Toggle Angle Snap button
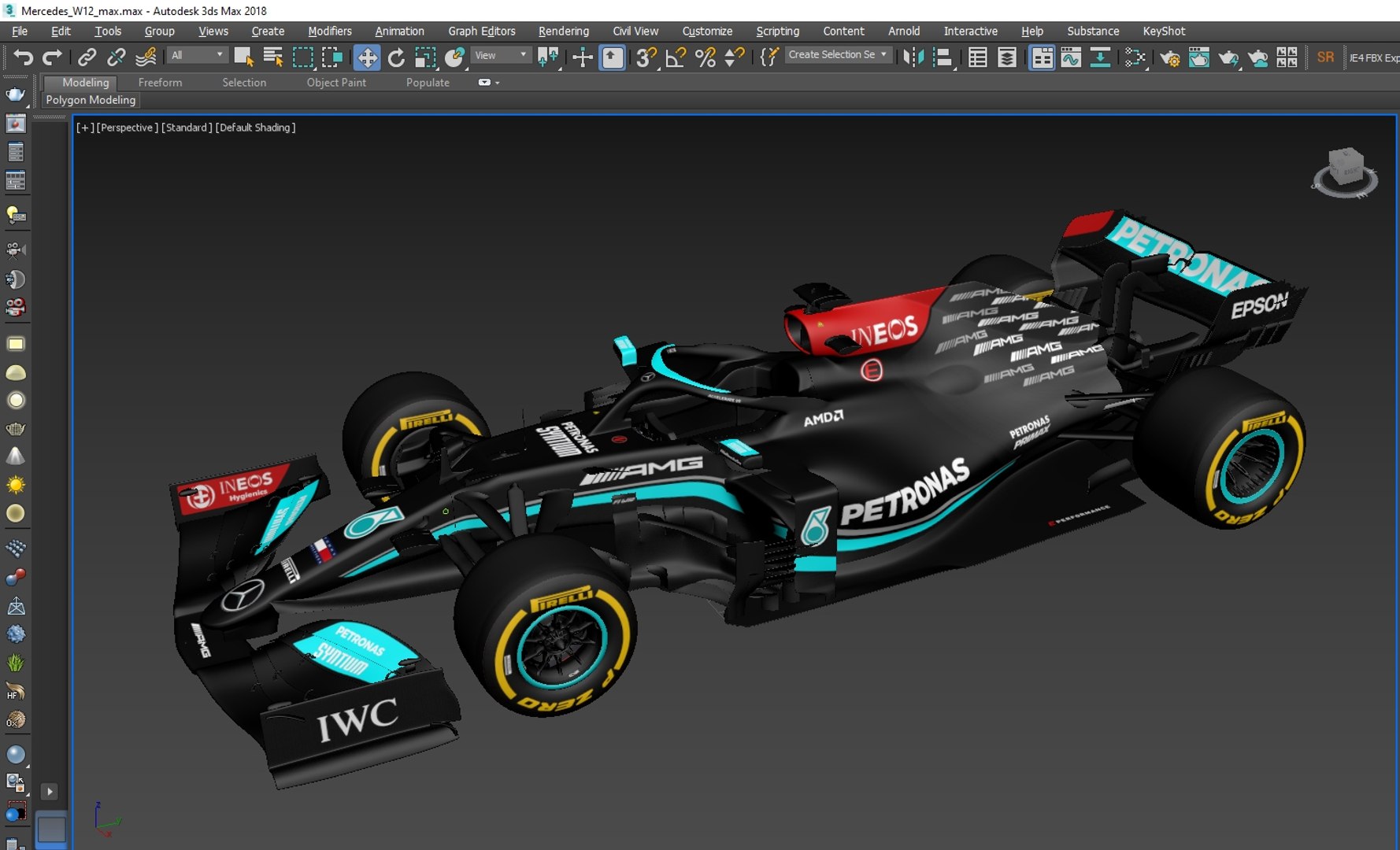Image resolution: width=1400 pixels, height=850 pixels. point(676,57)
